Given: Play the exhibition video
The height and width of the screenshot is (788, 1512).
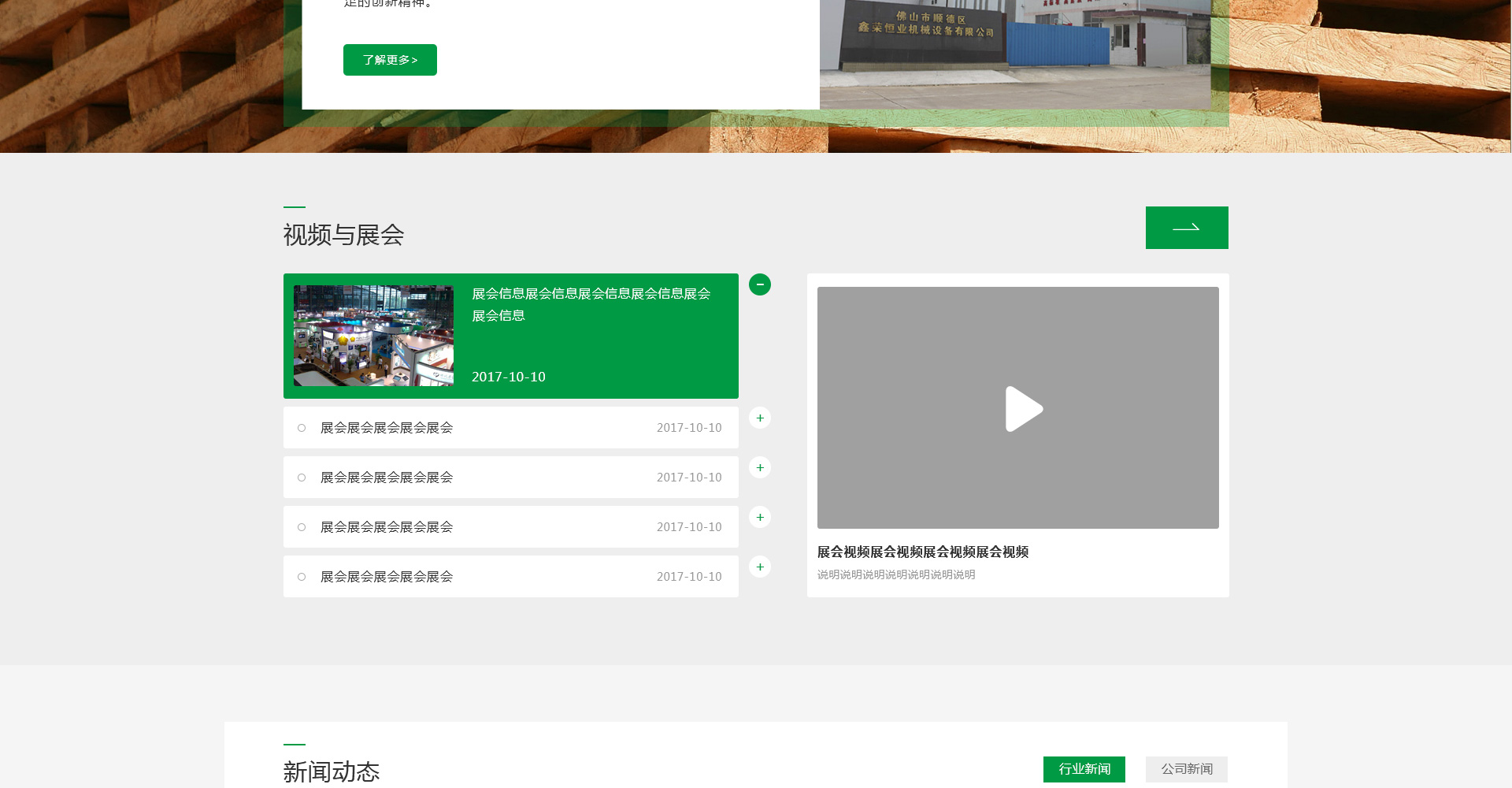Looking at the screenshot, I should [x=1022, y=408].
